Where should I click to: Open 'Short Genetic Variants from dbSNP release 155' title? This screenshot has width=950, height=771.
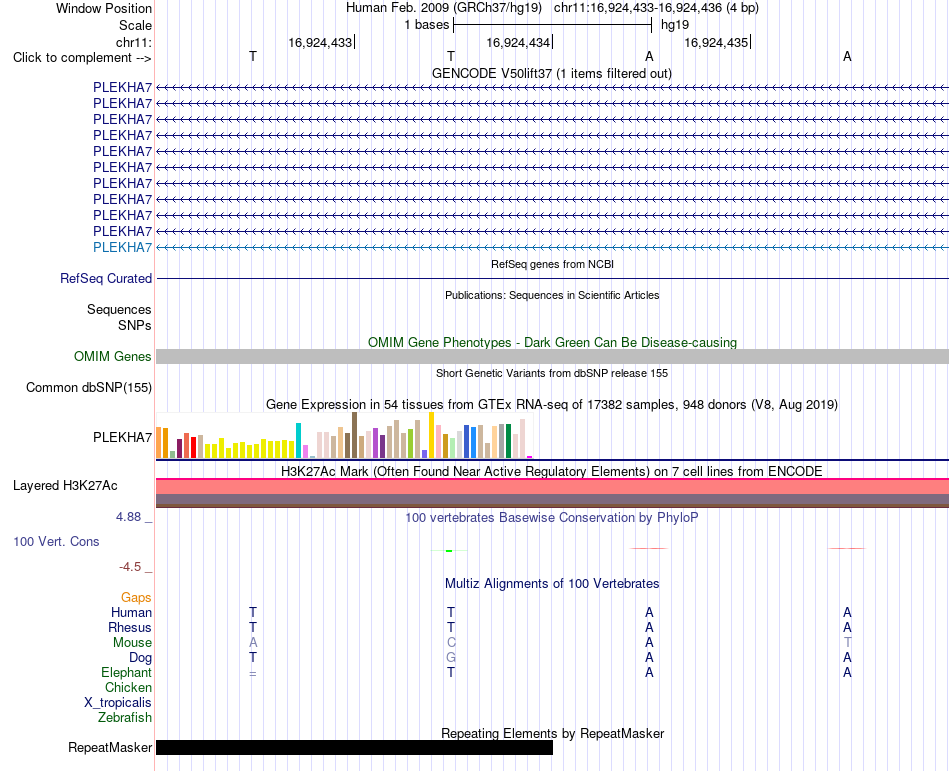[x=552, y=373]
